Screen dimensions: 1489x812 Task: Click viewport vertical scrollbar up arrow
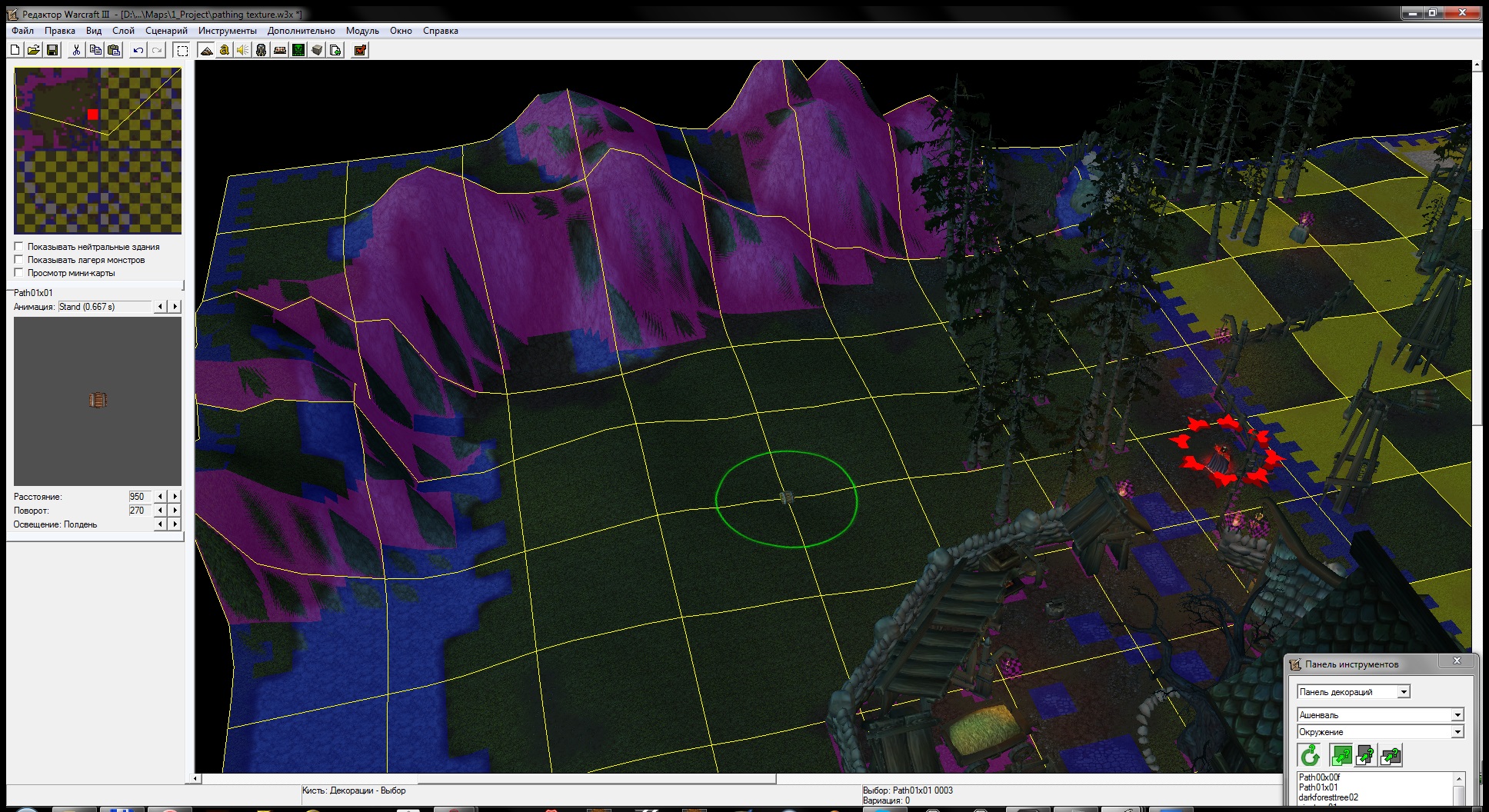[x=1477, y=66]
